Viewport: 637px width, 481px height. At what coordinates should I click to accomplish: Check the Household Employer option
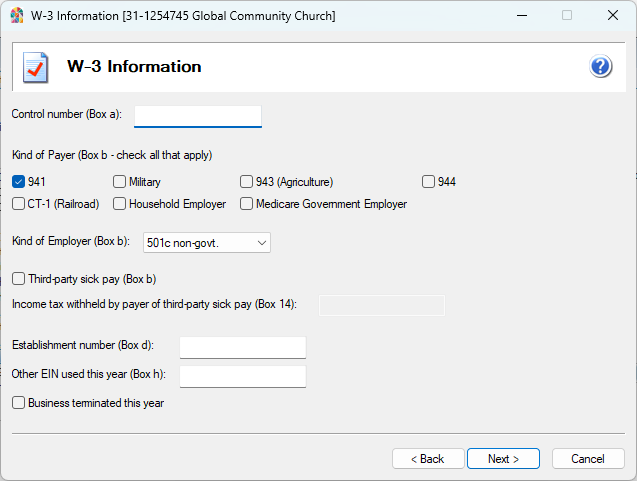(120, 204)
